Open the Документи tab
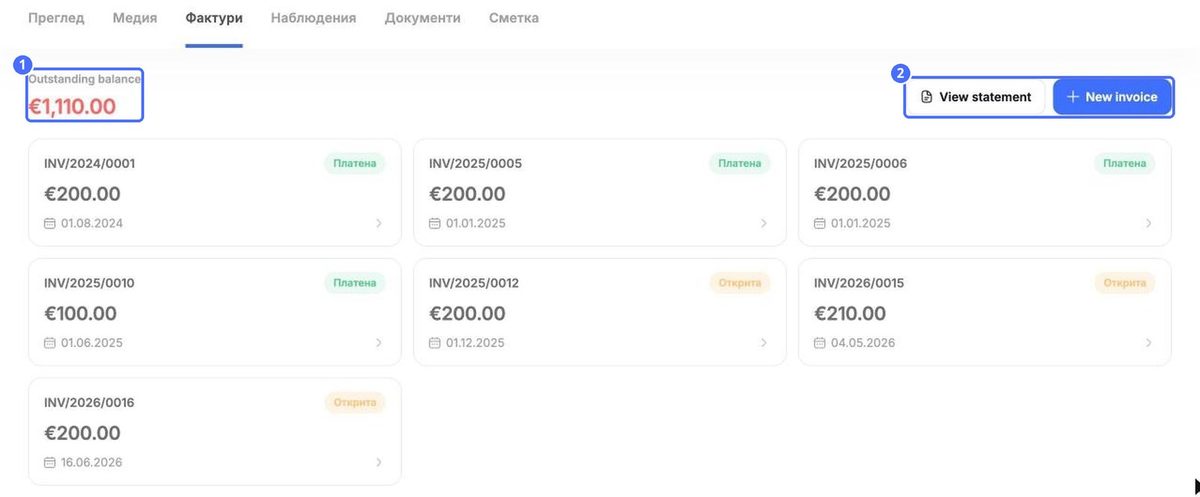Image resolution: width=1200 pixels, height=497 pixels. point(423,18)
